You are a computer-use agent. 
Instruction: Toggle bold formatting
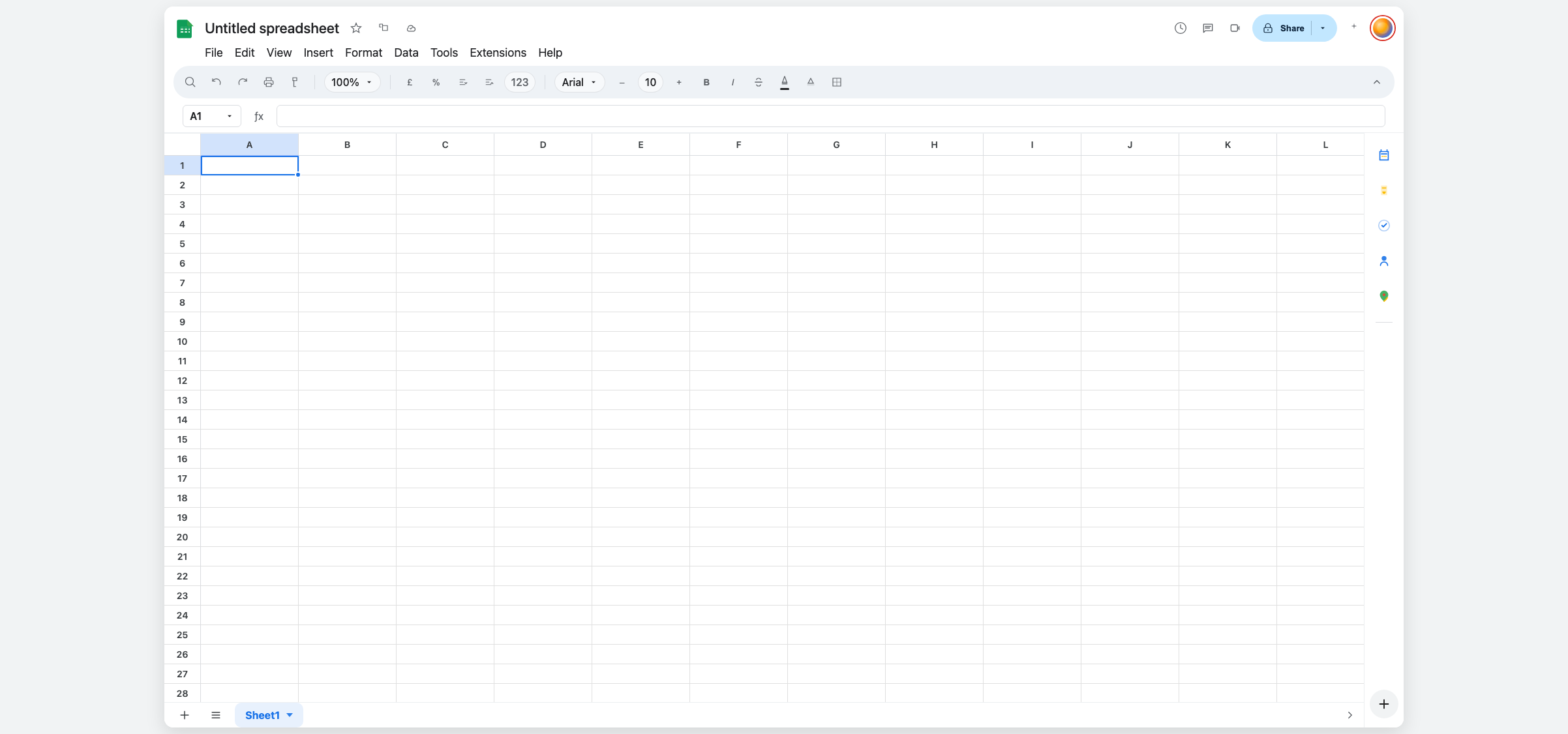(706, 82)
